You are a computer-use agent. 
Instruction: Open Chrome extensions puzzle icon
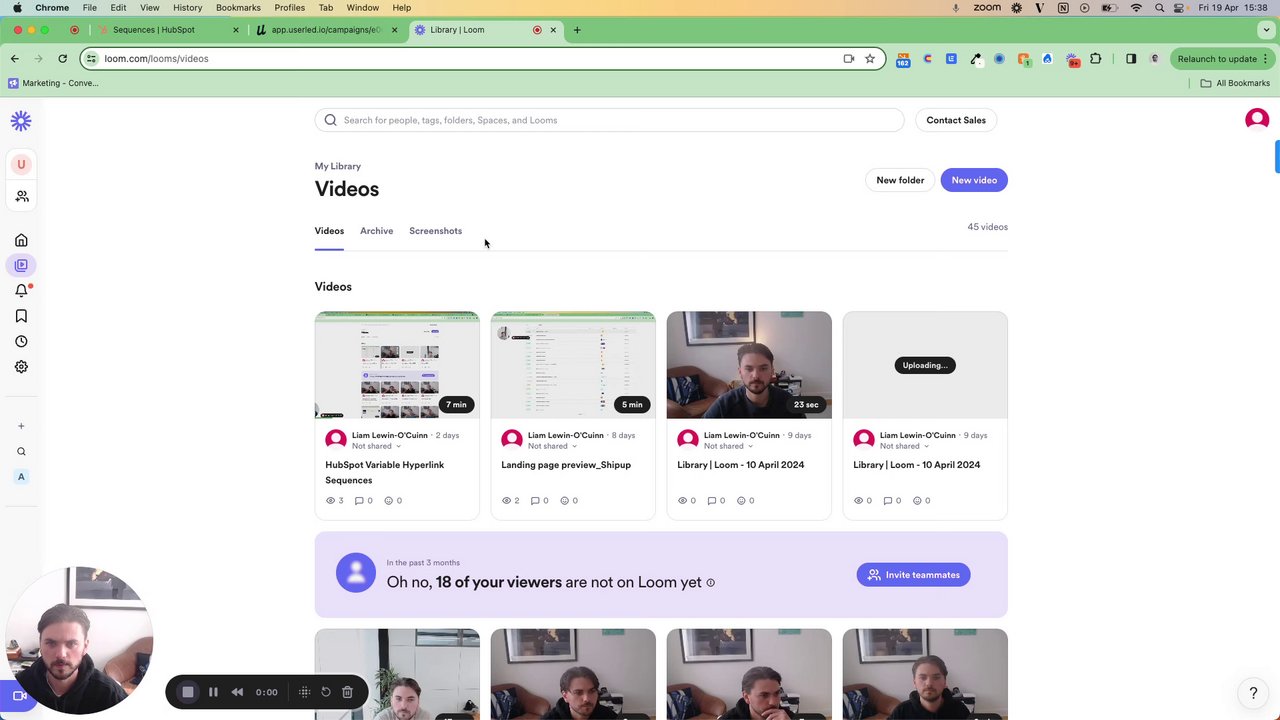tap(1096, 59)
